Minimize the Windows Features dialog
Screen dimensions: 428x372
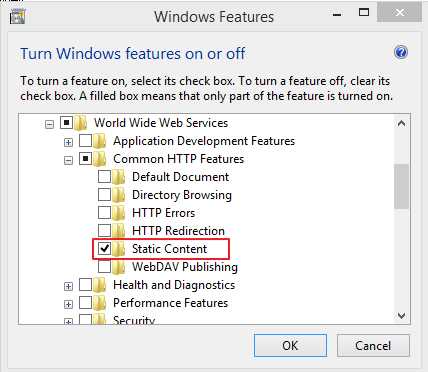click(x=337, y=14)
